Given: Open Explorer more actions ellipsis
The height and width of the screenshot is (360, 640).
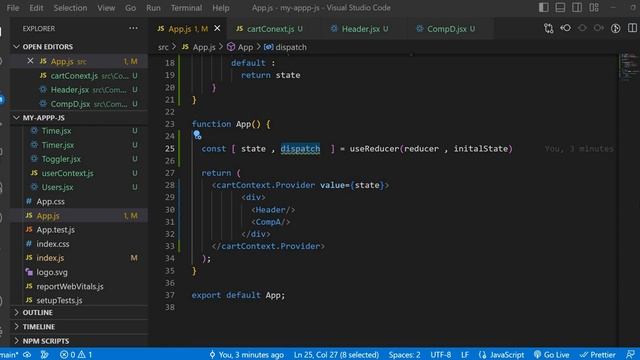Looking at the screenshot, I should (x=133, y=28).
